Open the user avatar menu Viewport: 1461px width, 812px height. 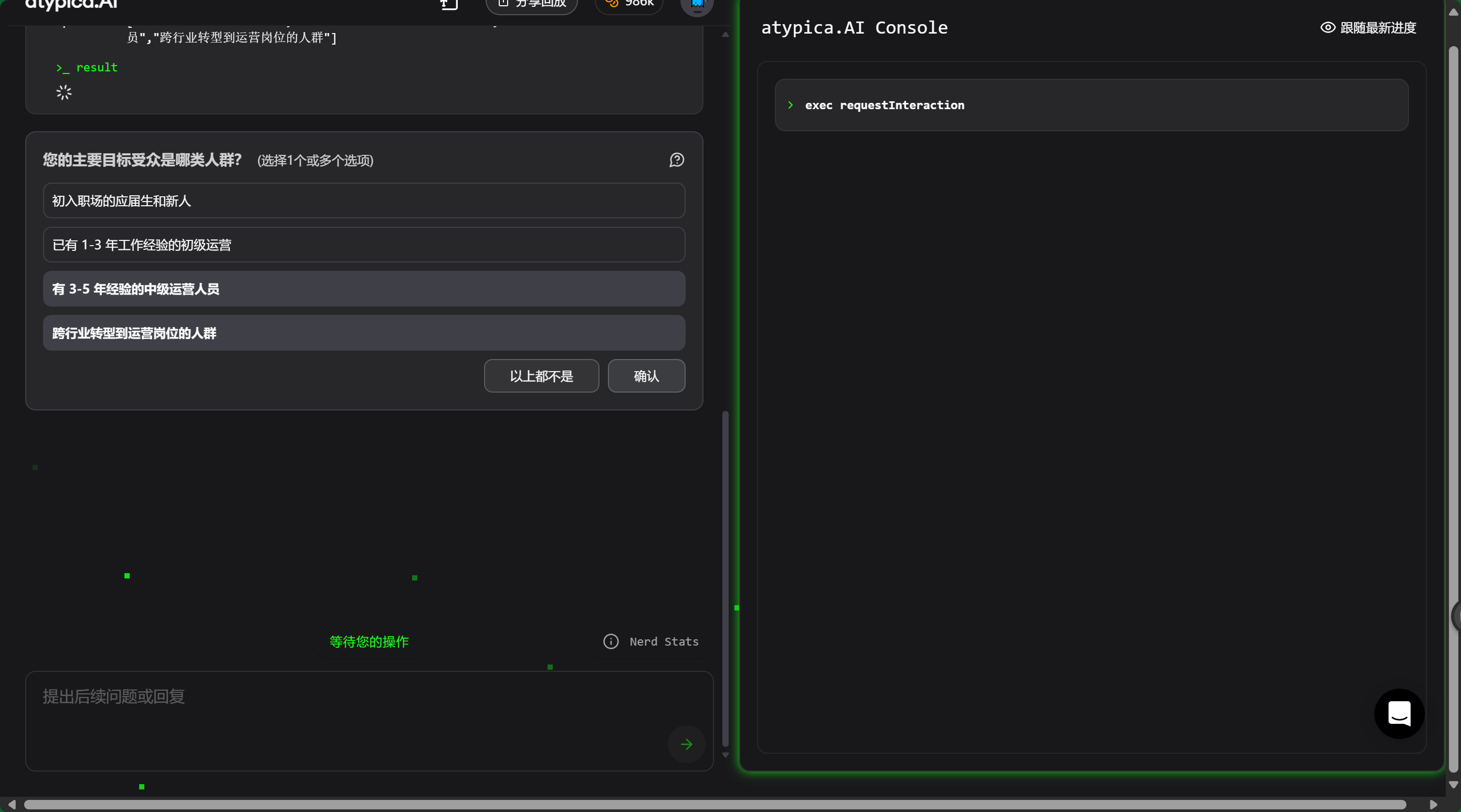697,6
